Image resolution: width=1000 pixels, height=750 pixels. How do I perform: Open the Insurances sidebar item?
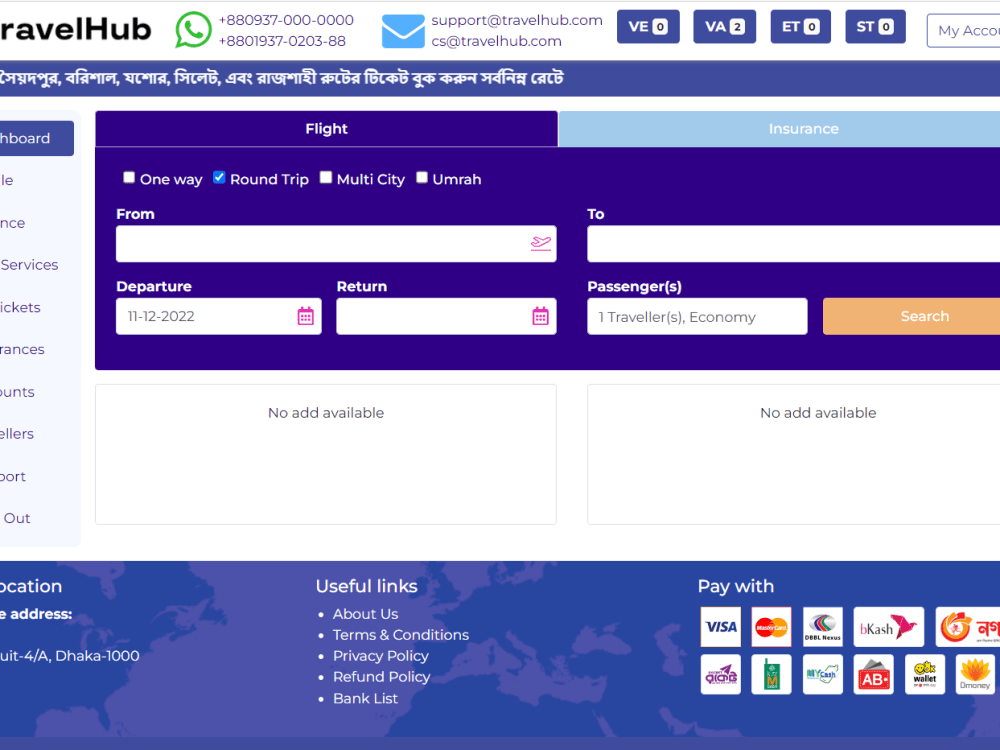pos(22,349)
